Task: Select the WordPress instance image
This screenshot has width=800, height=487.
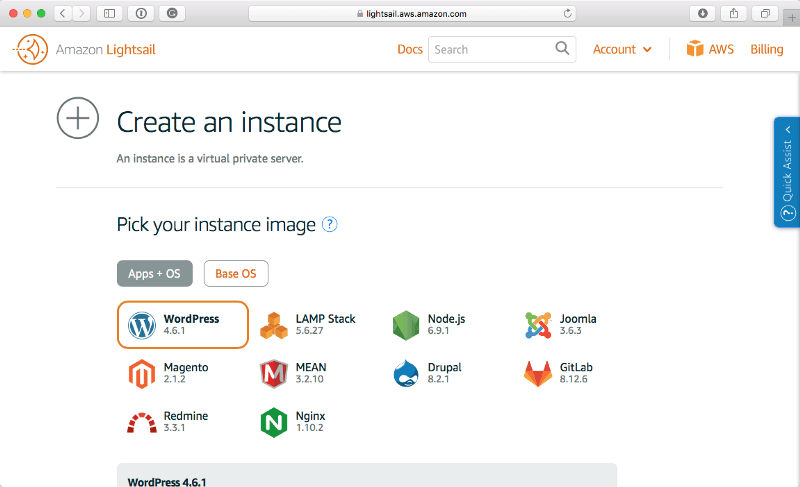Action: pyautogui.click(x=183, y=325)
